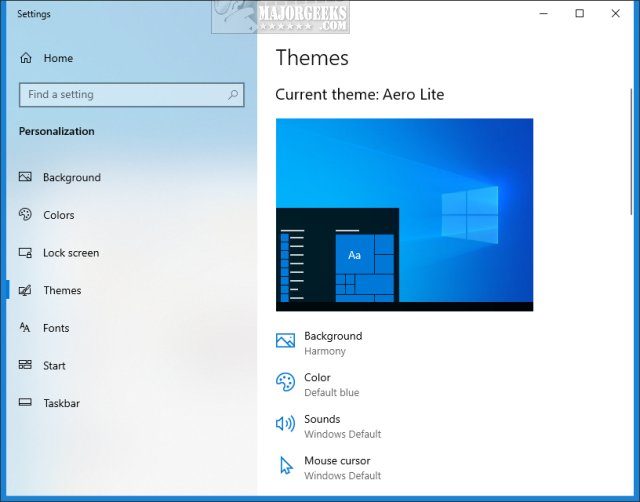Click the Personalization section heading
Viewport: 640px width, 502px height.
[57, 131]
